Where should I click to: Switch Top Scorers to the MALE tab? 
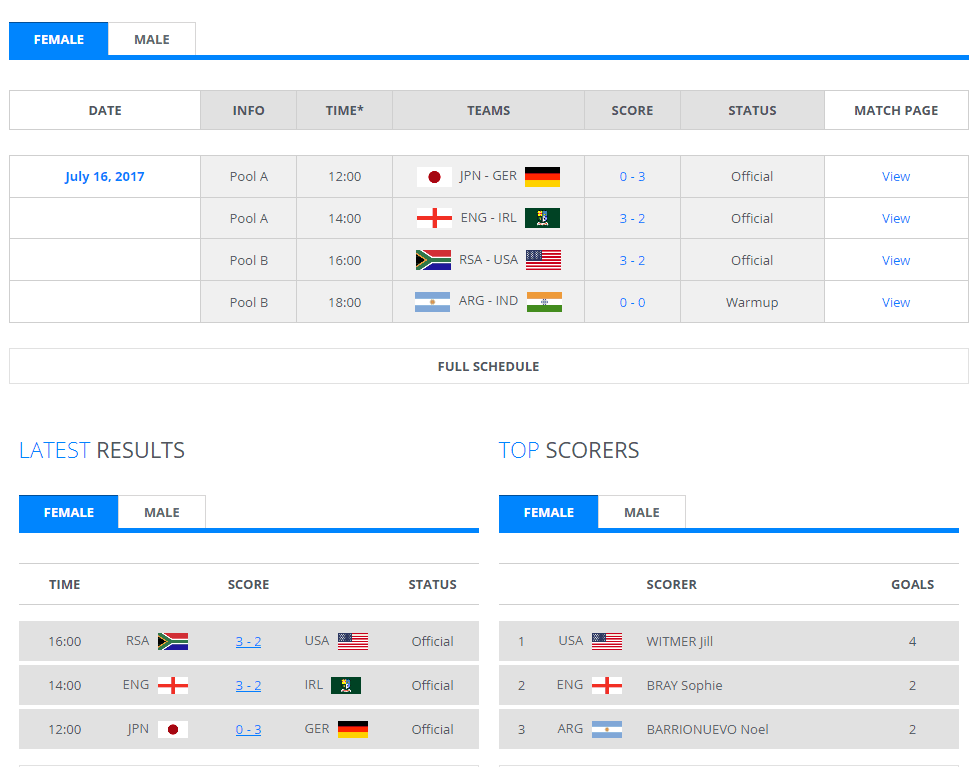641,512
